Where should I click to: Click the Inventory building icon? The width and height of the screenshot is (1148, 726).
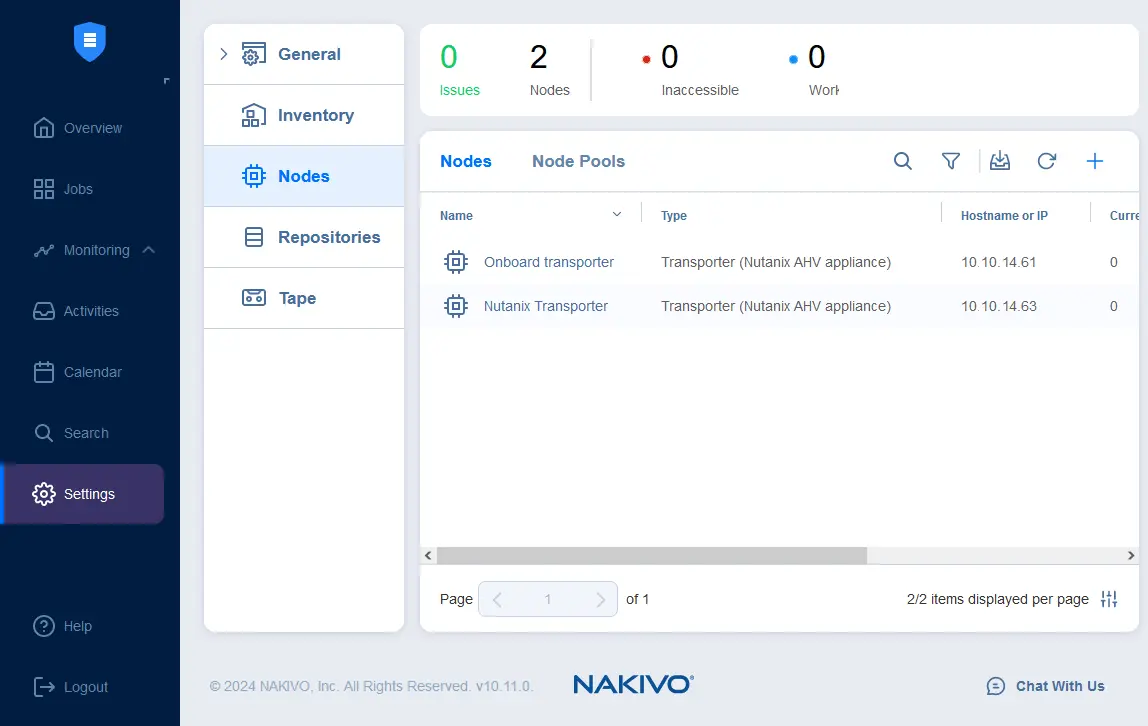[x=253, y=115]
